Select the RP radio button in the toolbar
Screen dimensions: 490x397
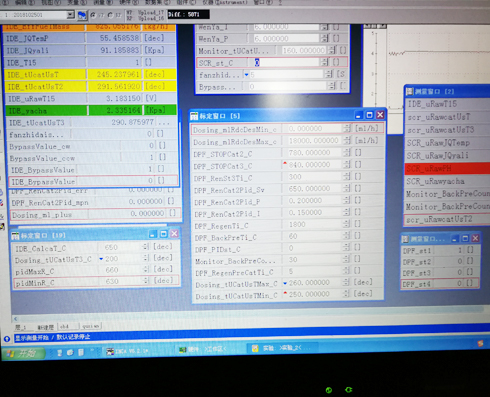[x=110, y=15]
